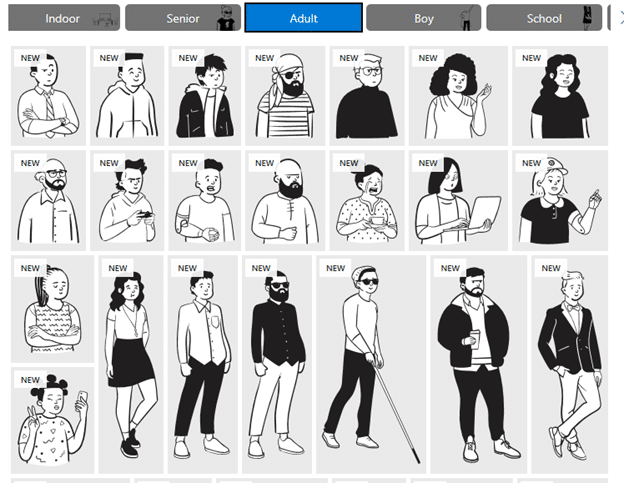Click the selected Adult category tab

(304, 18)
